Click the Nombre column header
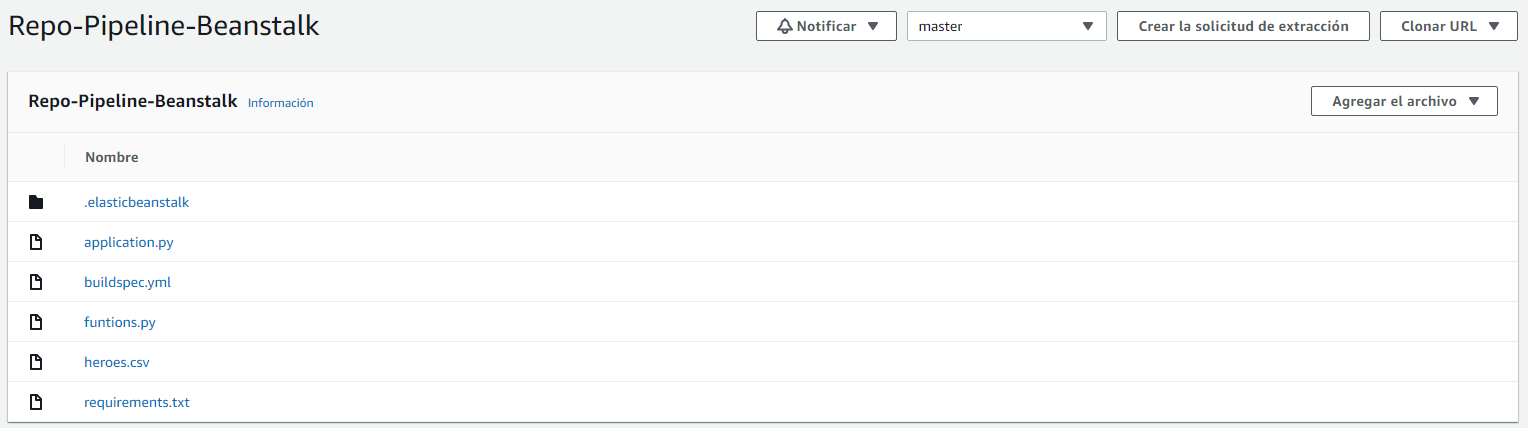Image resolution: width=1528 pixels, height=428 pixels. pyautogui.click(x=111, y=157)
